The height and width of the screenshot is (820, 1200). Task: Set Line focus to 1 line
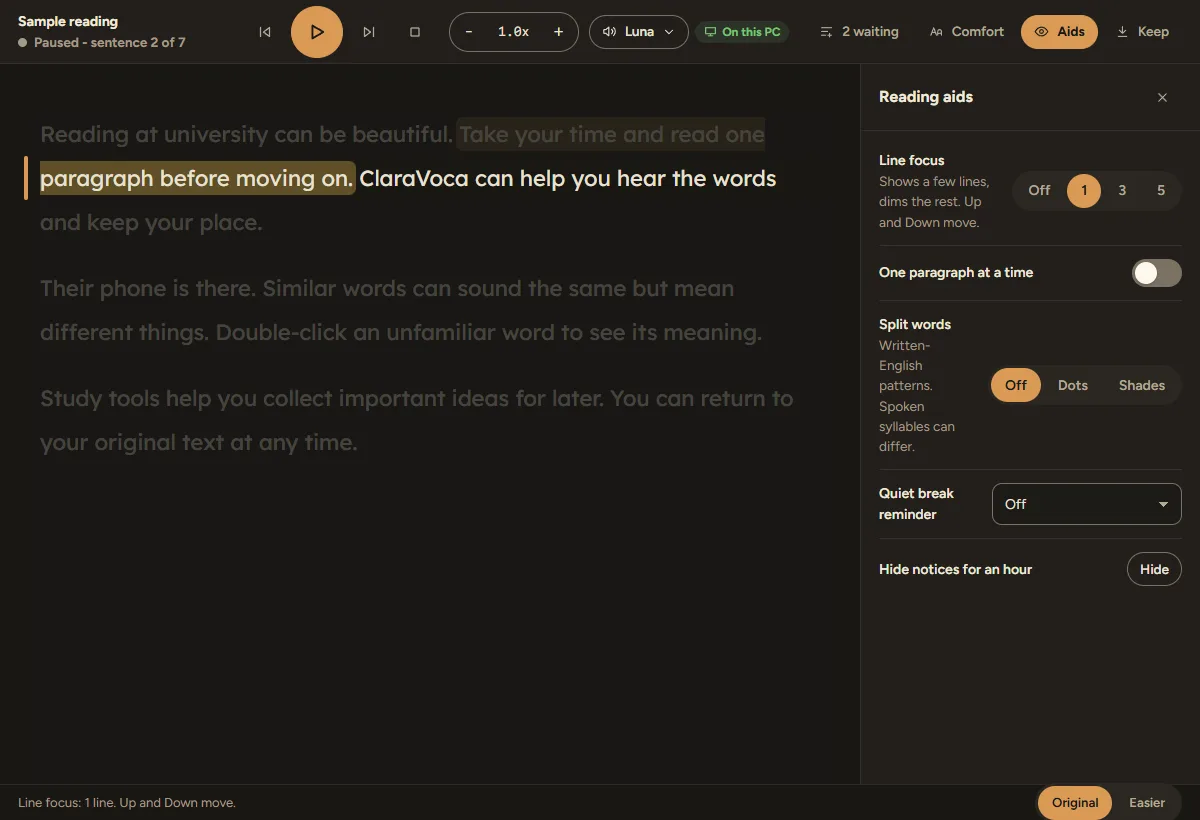point(1084,190)
